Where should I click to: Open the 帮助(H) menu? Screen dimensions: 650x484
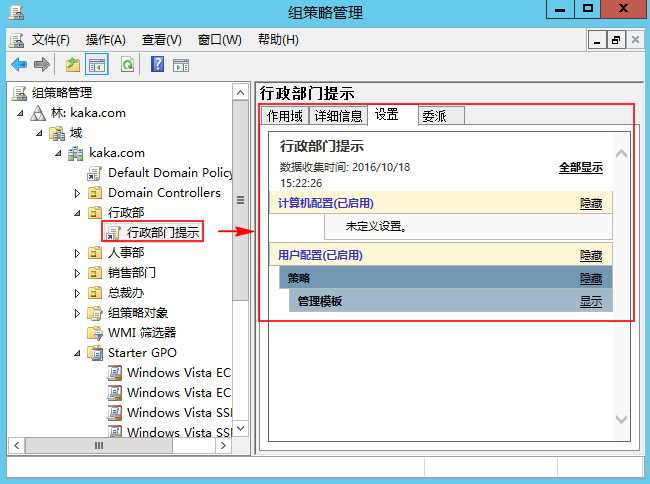(278, 40)
